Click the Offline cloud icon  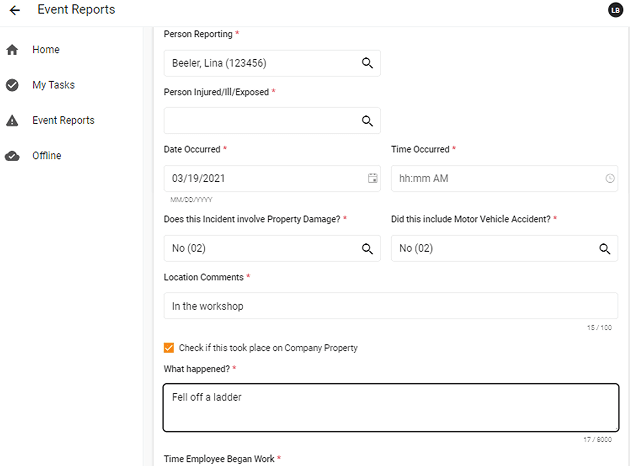click(x=12, y=156)
